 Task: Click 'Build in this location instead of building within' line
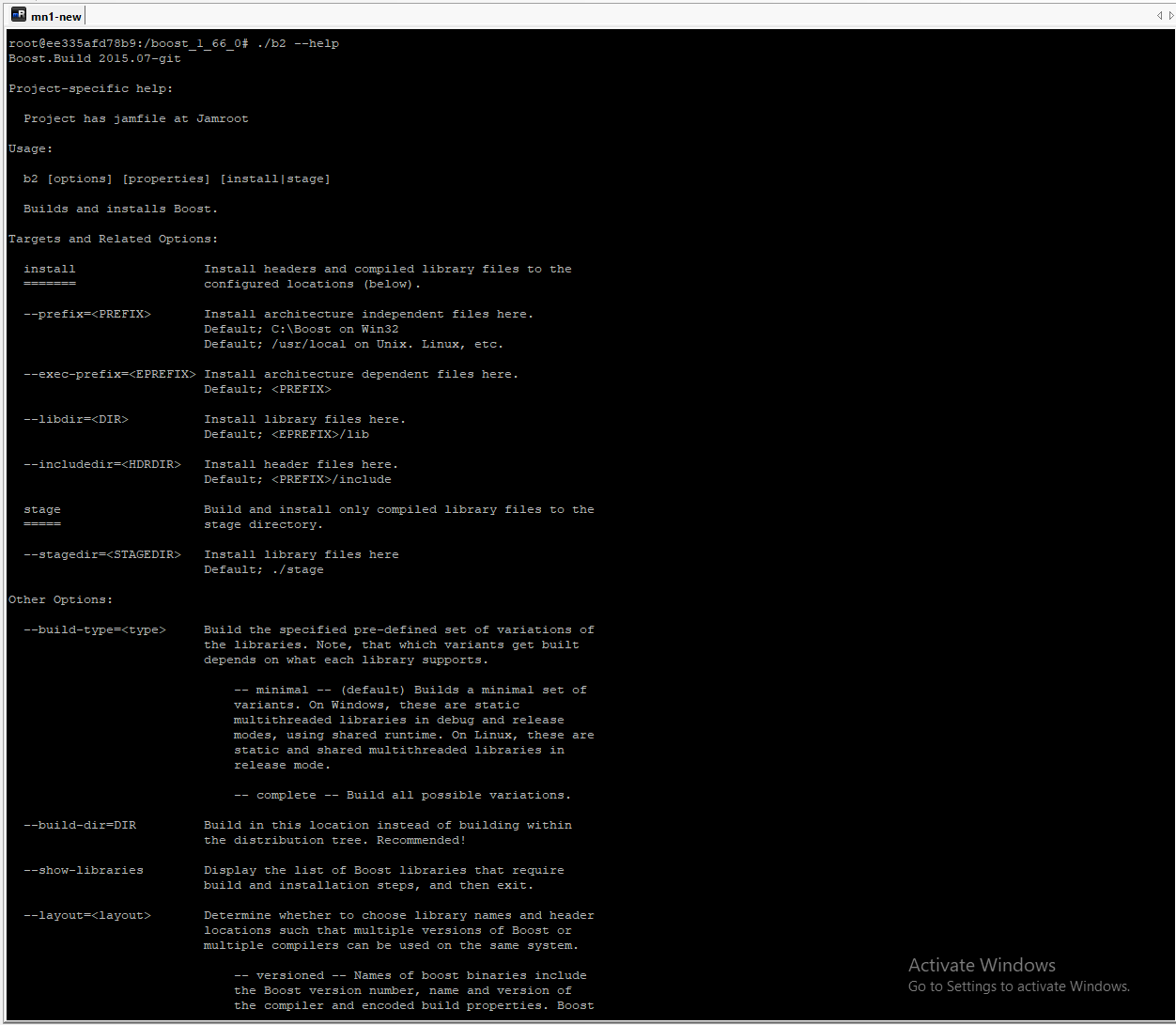coord(388,825)
